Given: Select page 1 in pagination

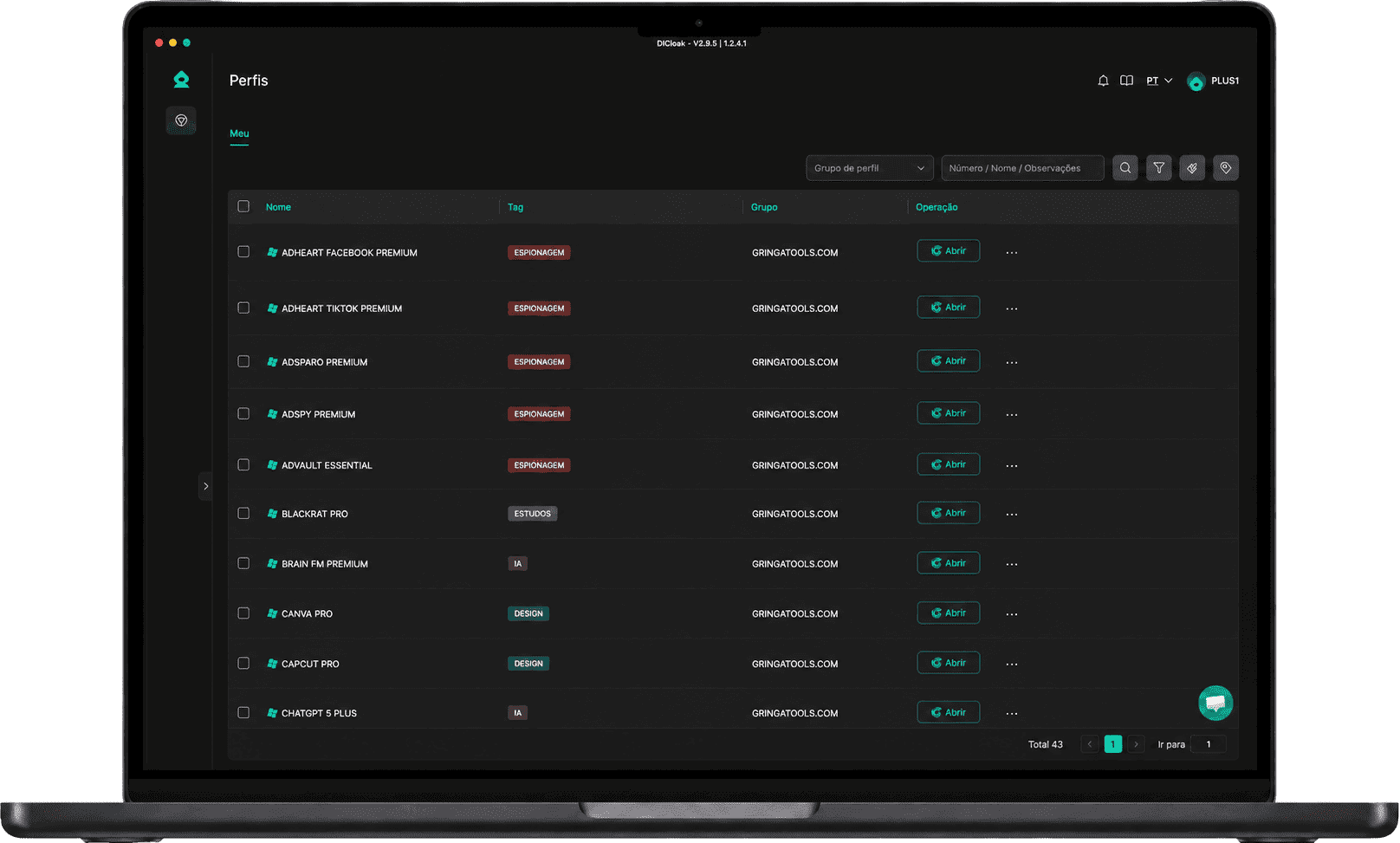Looking at the screenshot, I should tap(1113, 744).
